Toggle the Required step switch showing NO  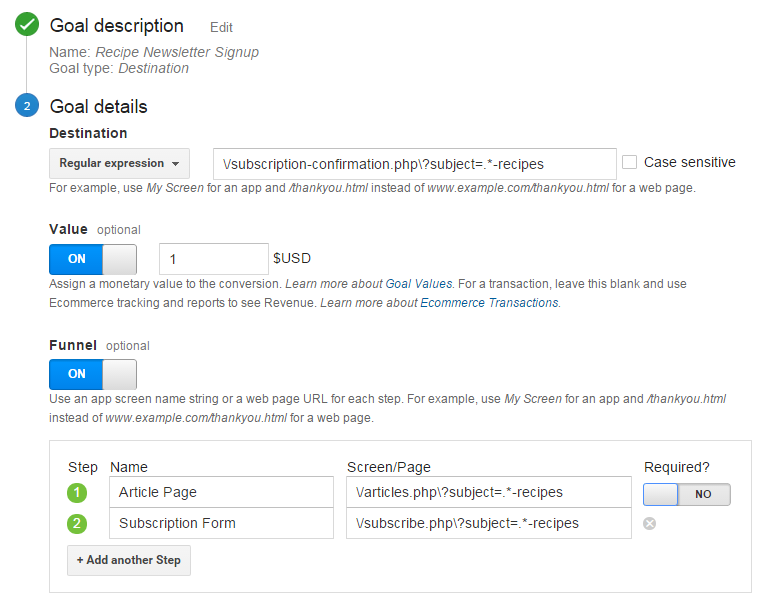[686, 494]
